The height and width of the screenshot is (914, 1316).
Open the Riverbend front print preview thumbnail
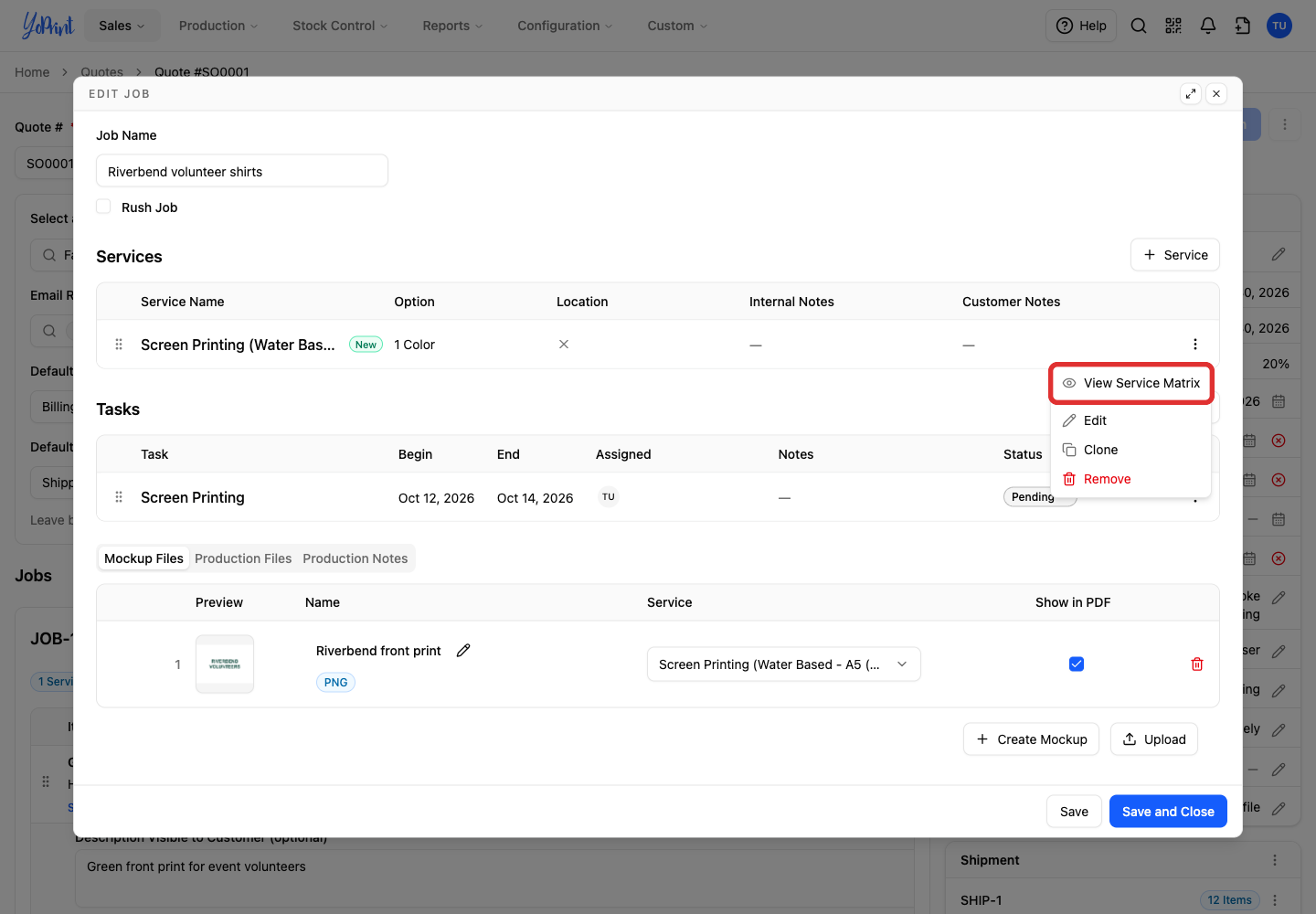coord(225,664)
